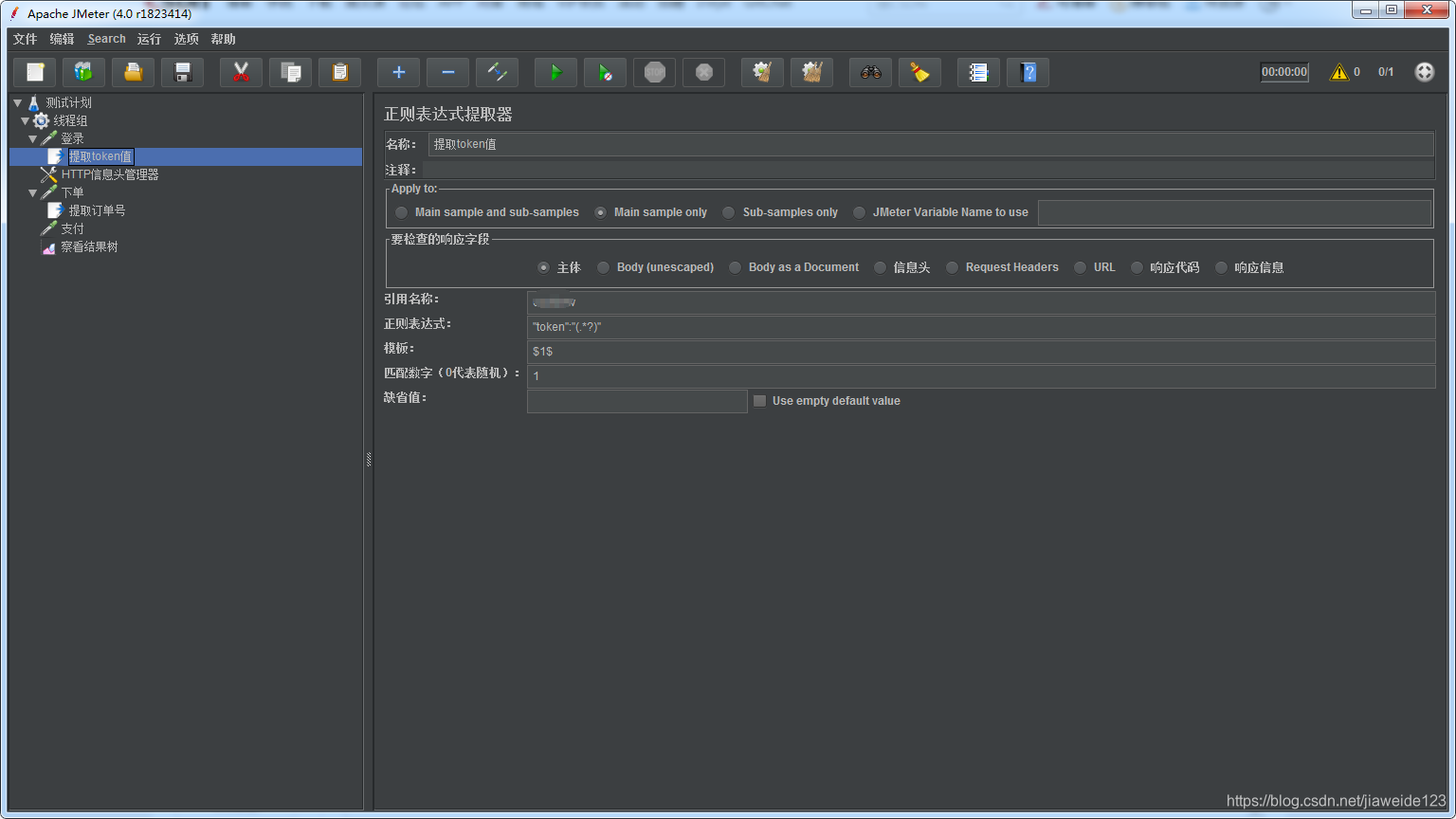Select 线程组 in the tree
The height and width of the screenshot is (819, 1456).
click(70, 120)
